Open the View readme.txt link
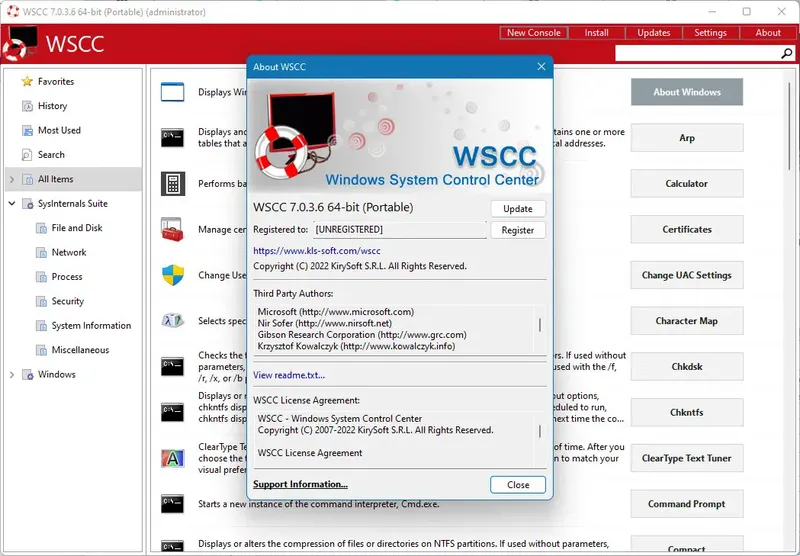This screenshot has height=556, width=800. (289, 375)
